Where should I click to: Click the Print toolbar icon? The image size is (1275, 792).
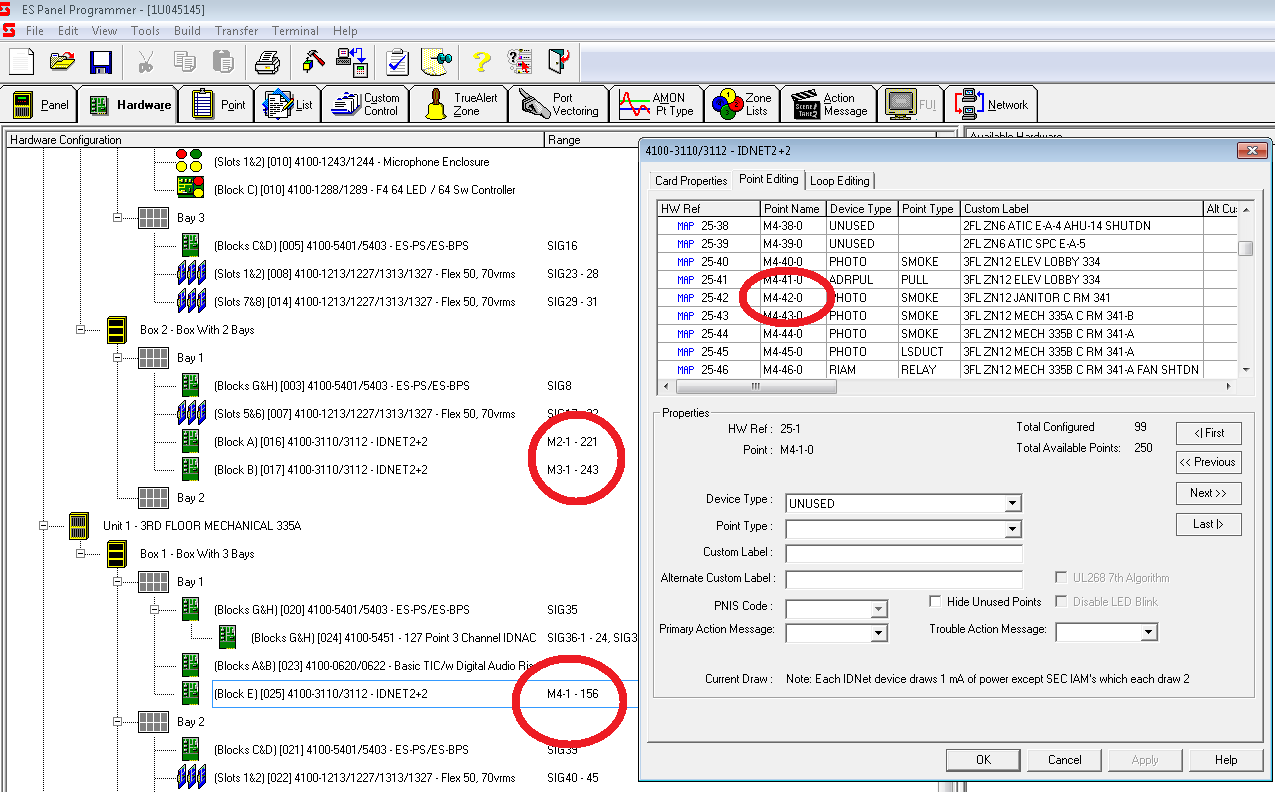tap(267, 61)
